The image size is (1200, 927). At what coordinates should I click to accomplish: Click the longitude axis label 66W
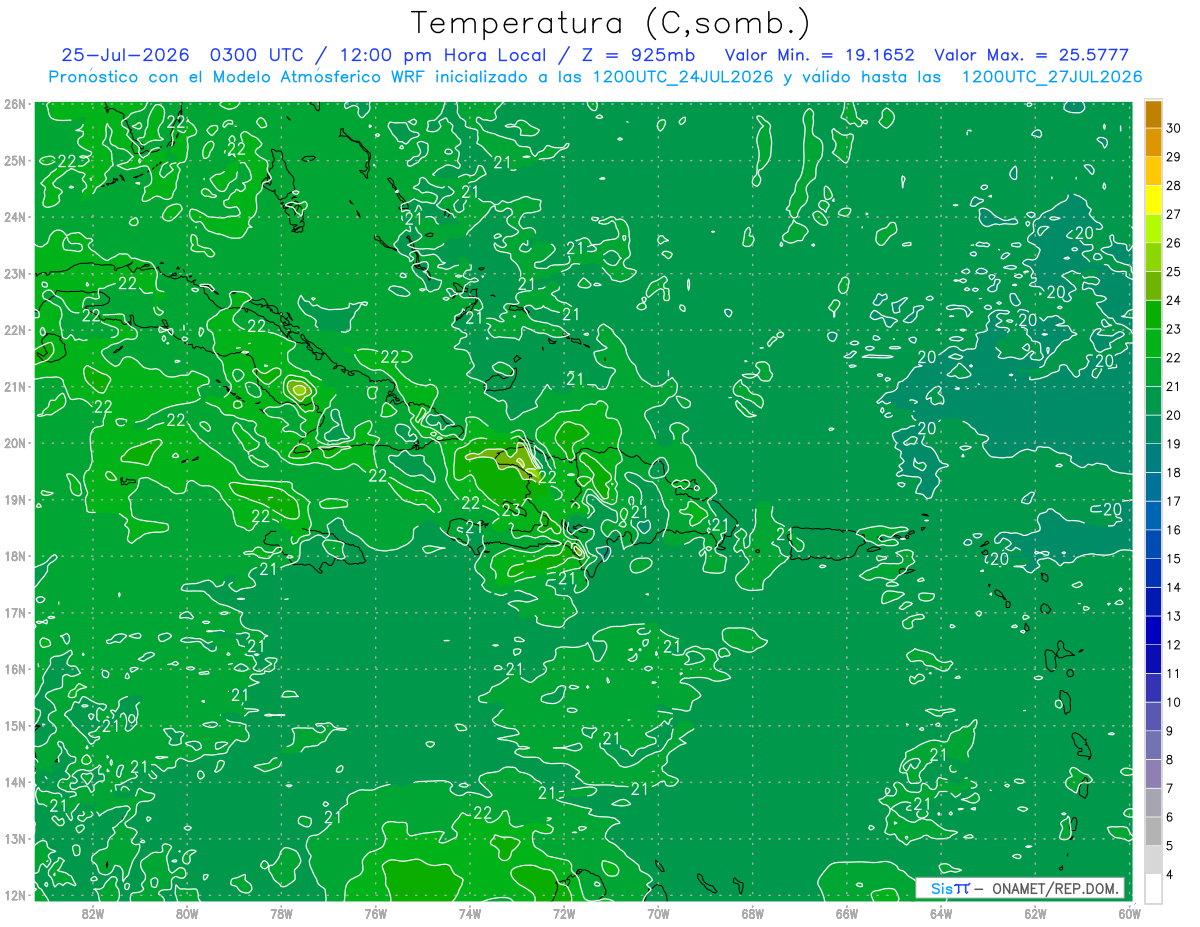tap(846, 913)
